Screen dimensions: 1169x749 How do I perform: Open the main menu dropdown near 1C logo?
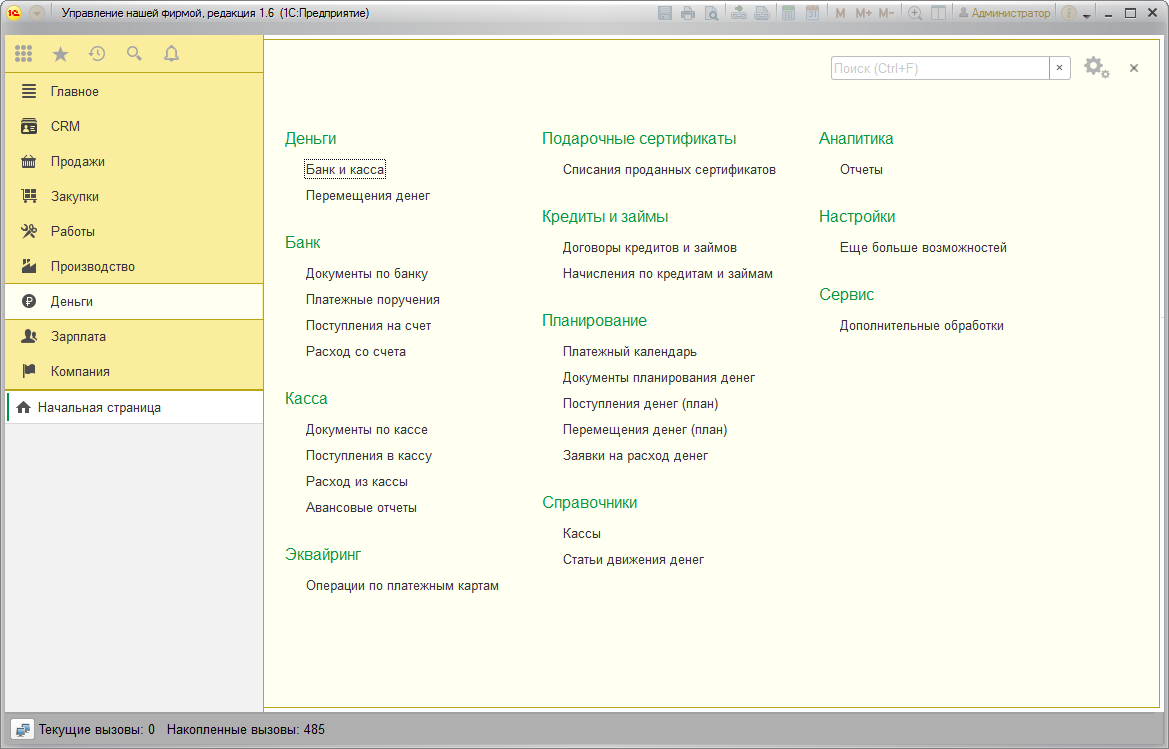point(37,13)
